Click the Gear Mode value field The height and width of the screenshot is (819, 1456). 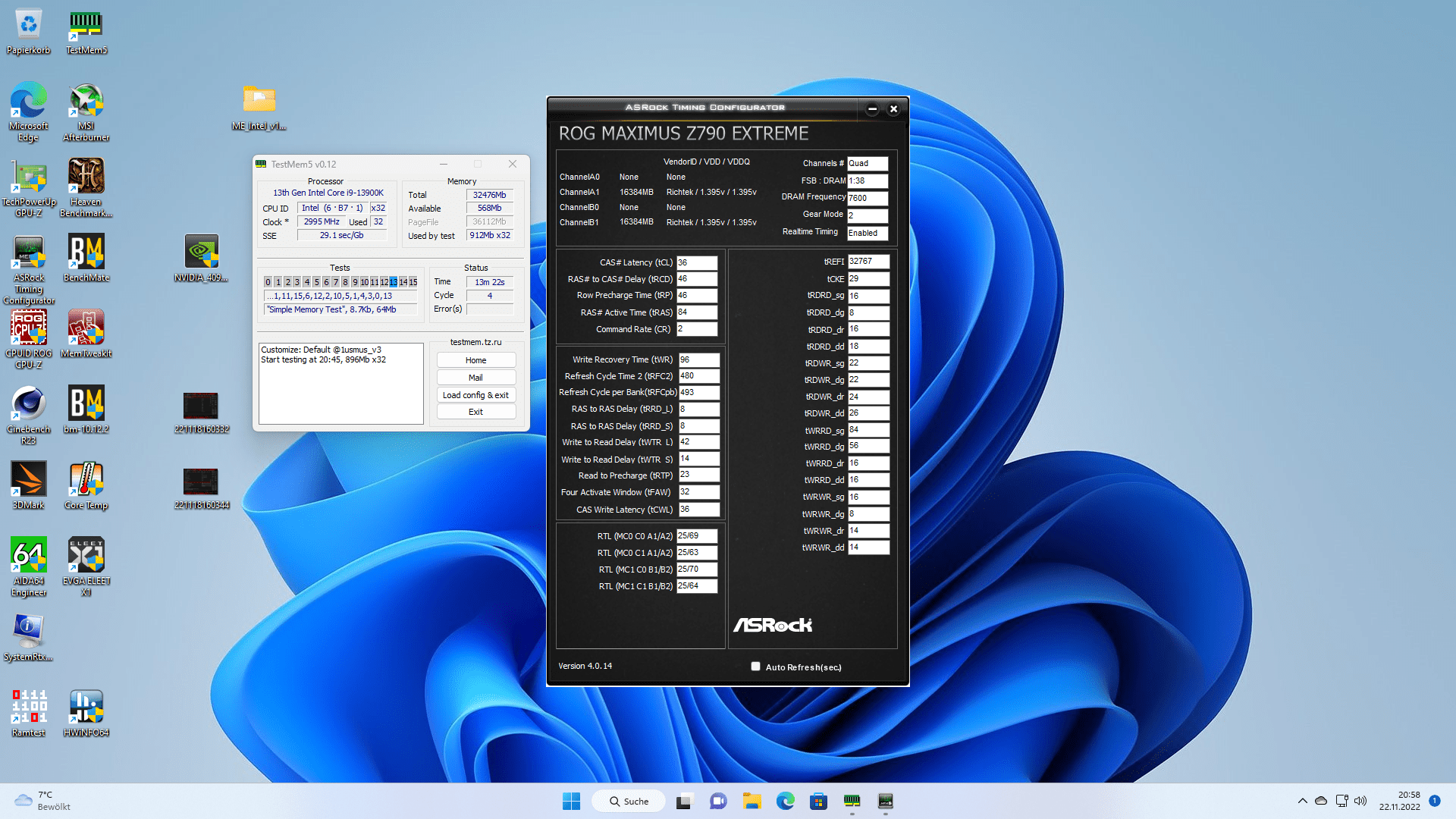pos(867,215)
